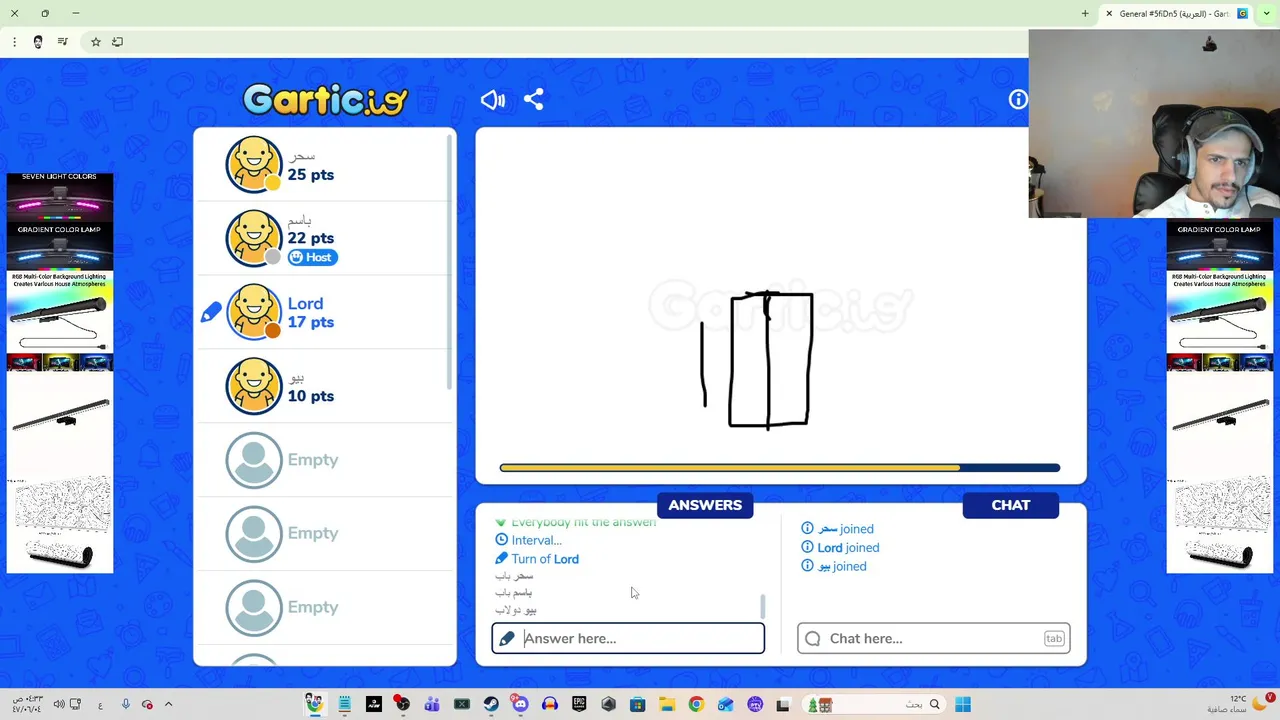The image size is (1280, 720).
Task: Open the media control icon in toolbar
Action: (63, 42)
